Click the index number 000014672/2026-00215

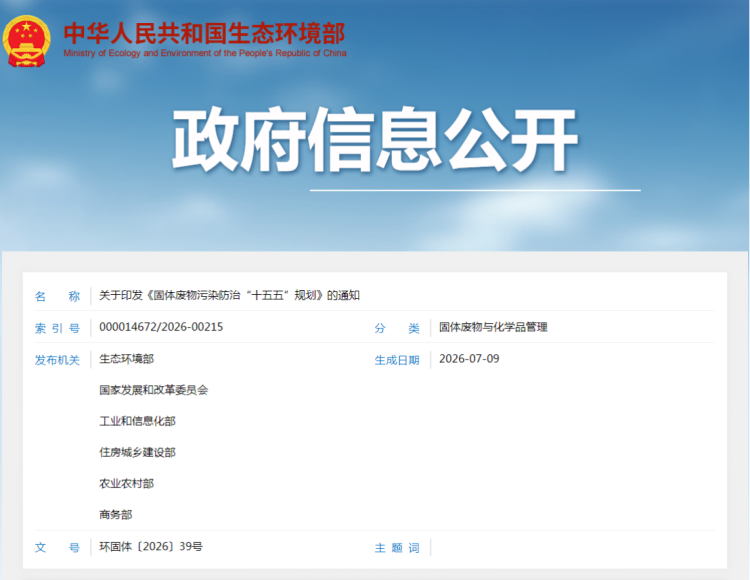(161, 327)
